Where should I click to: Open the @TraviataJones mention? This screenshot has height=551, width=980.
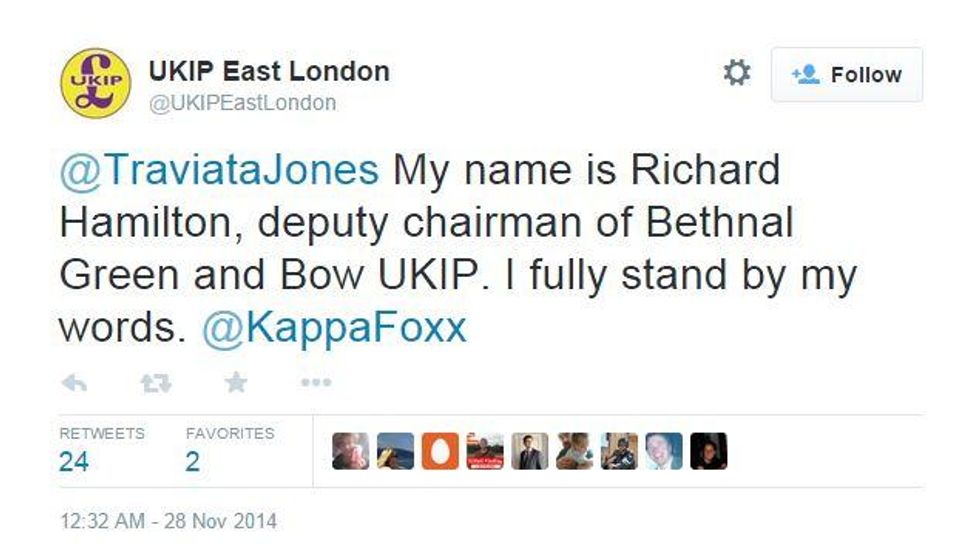219,169
